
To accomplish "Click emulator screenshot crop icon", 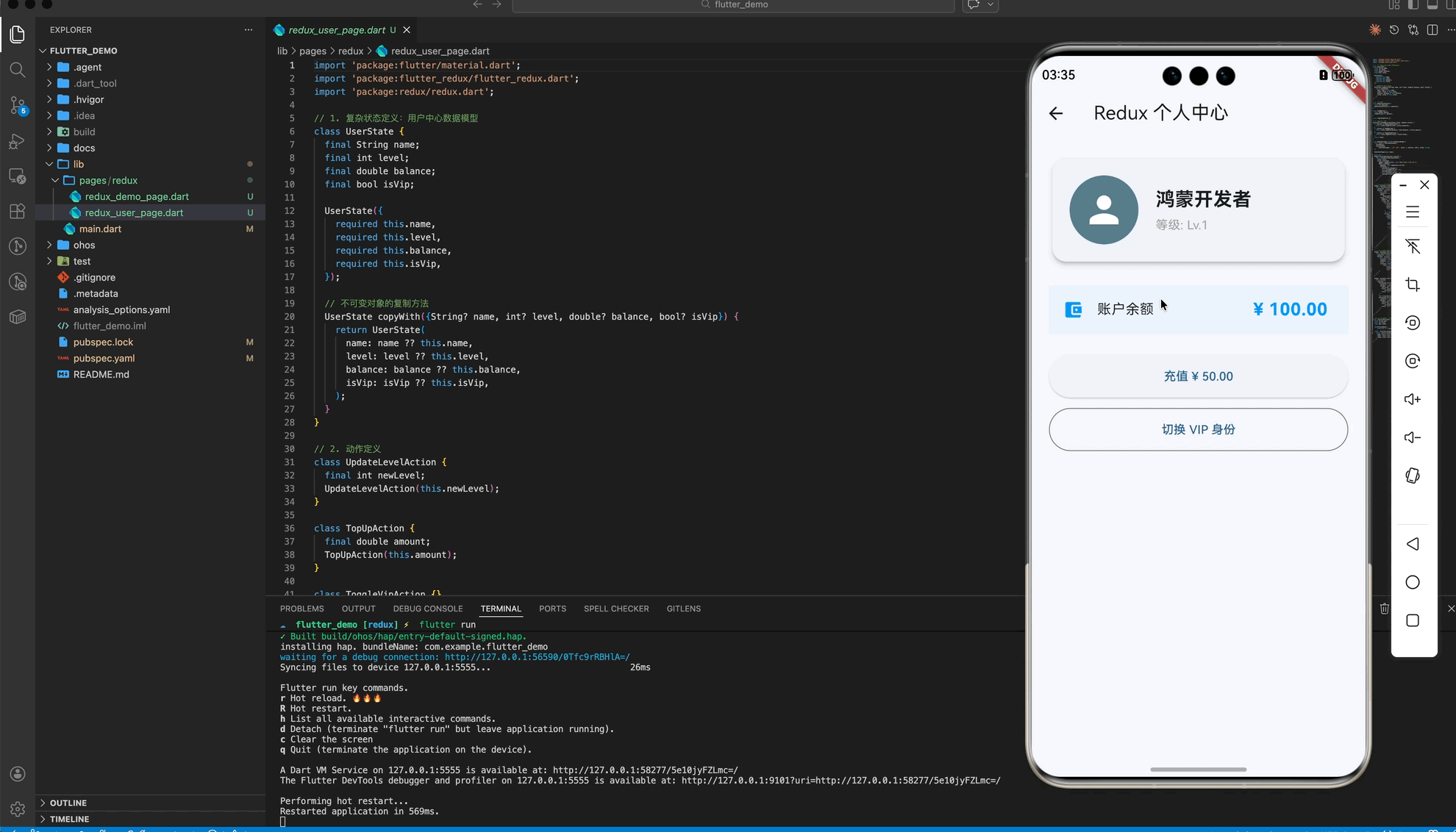I will click(x=1412, y=284).
